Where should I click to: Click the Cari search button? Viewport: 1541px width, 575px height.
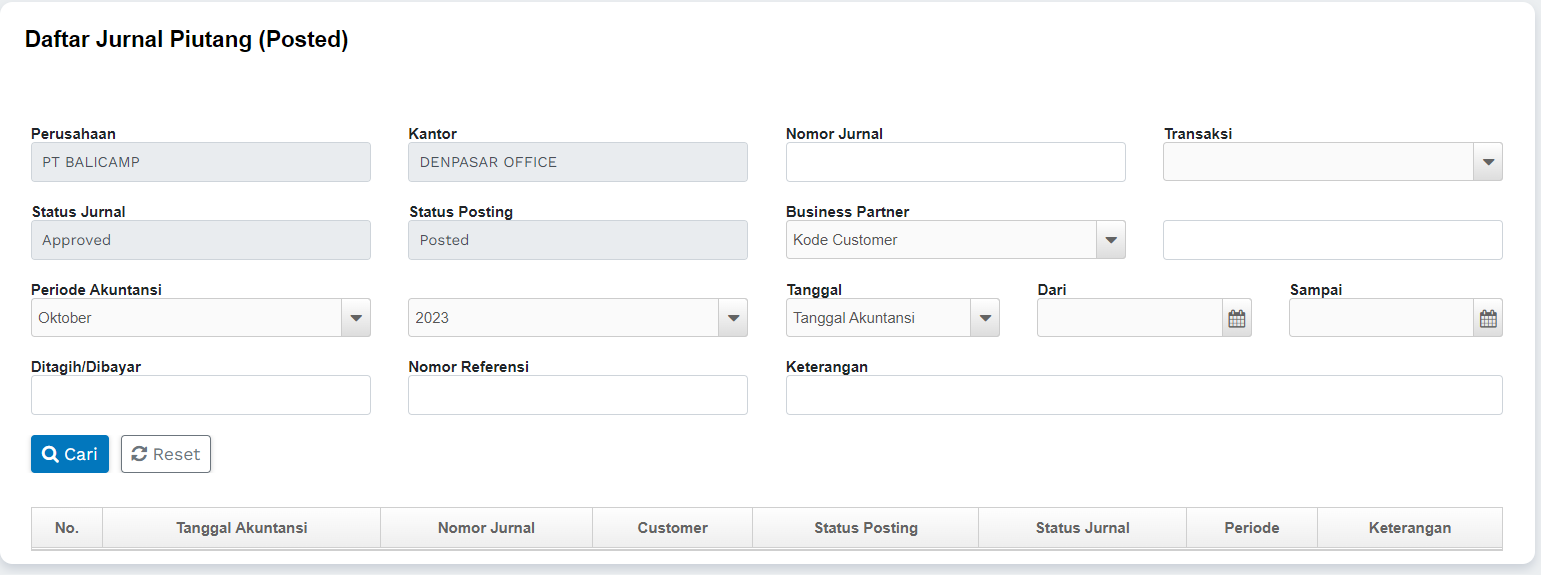pyautogui.click(x=70, y=454)
